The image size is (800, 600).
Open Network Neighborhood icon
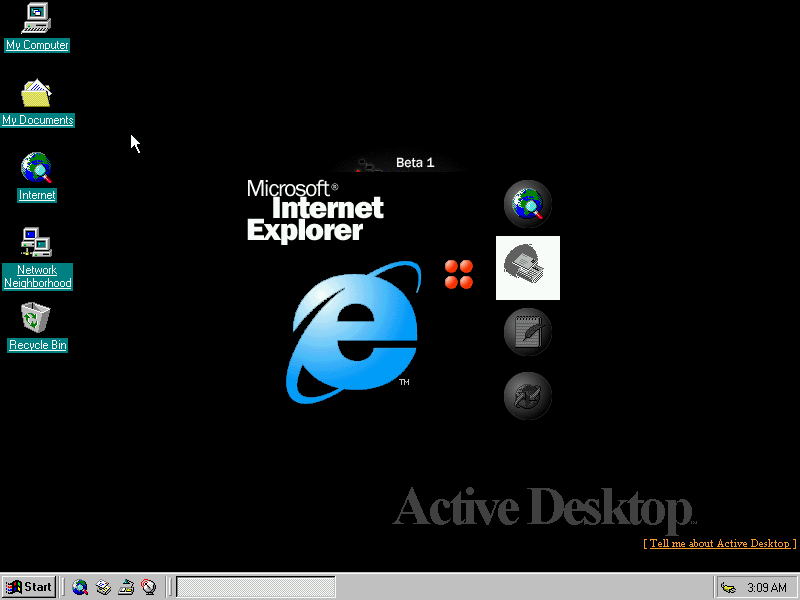click(x=37, y=243)
